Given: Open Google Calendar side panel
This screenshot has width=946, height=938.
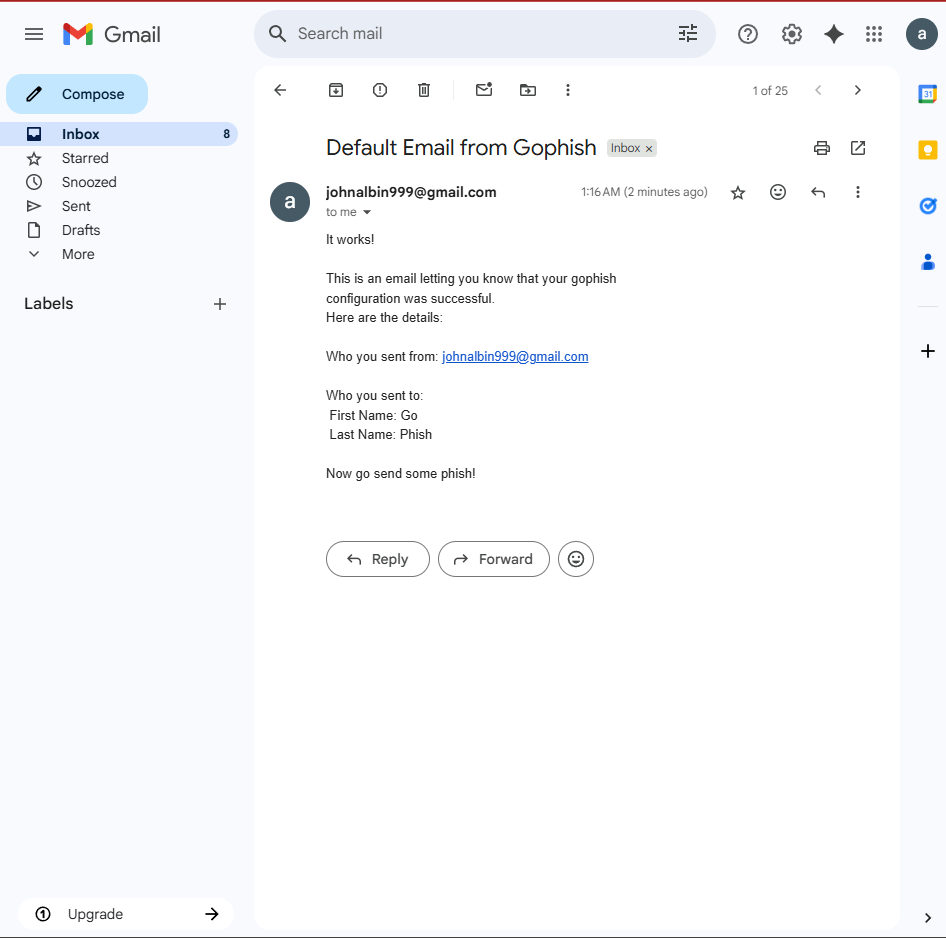Looking at the screenshot, I should click(x=927, y=94).
